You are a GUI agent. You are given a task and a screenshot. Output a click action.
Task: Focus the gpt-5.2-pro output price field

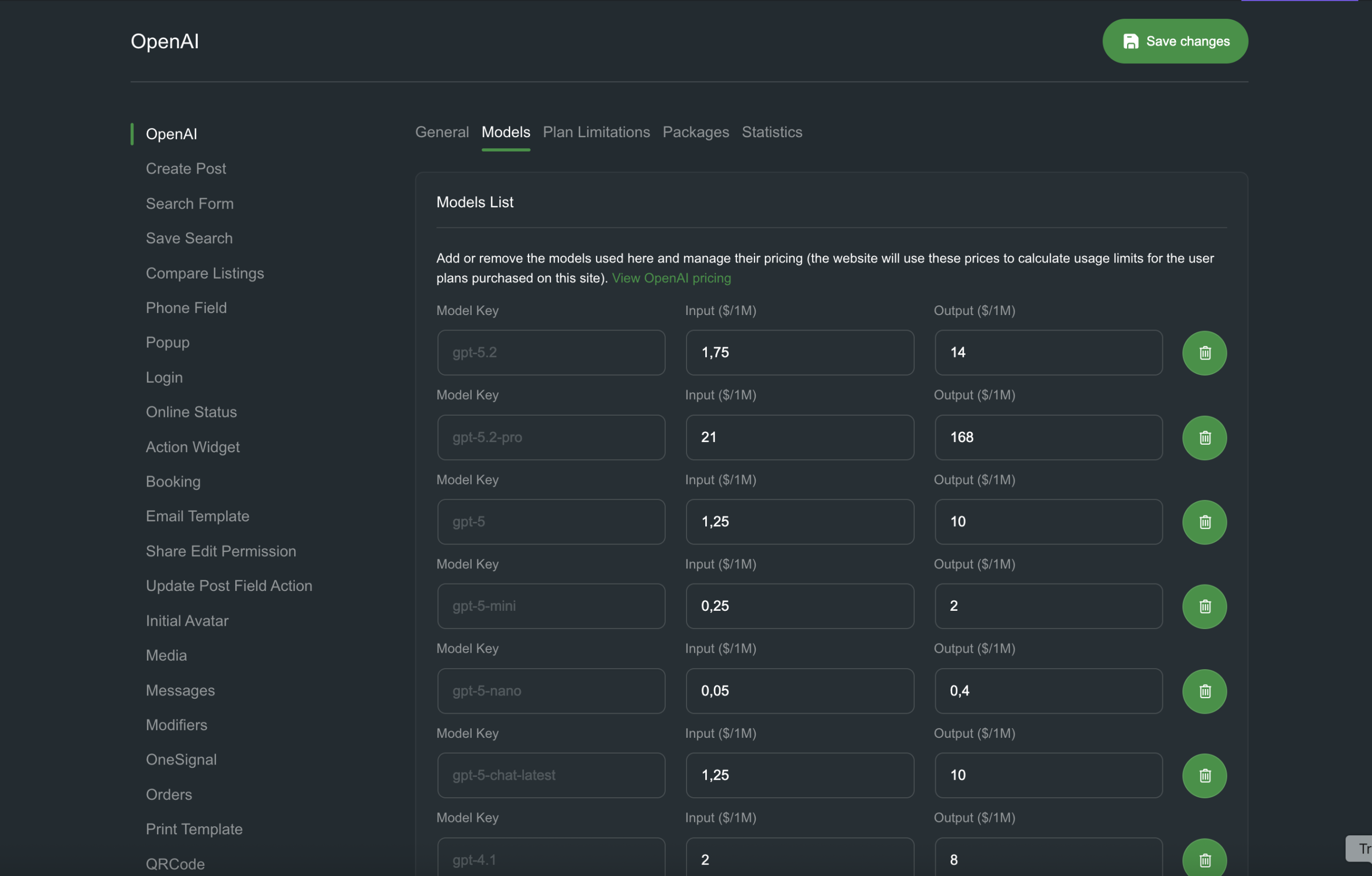(x=1048, y=437)
